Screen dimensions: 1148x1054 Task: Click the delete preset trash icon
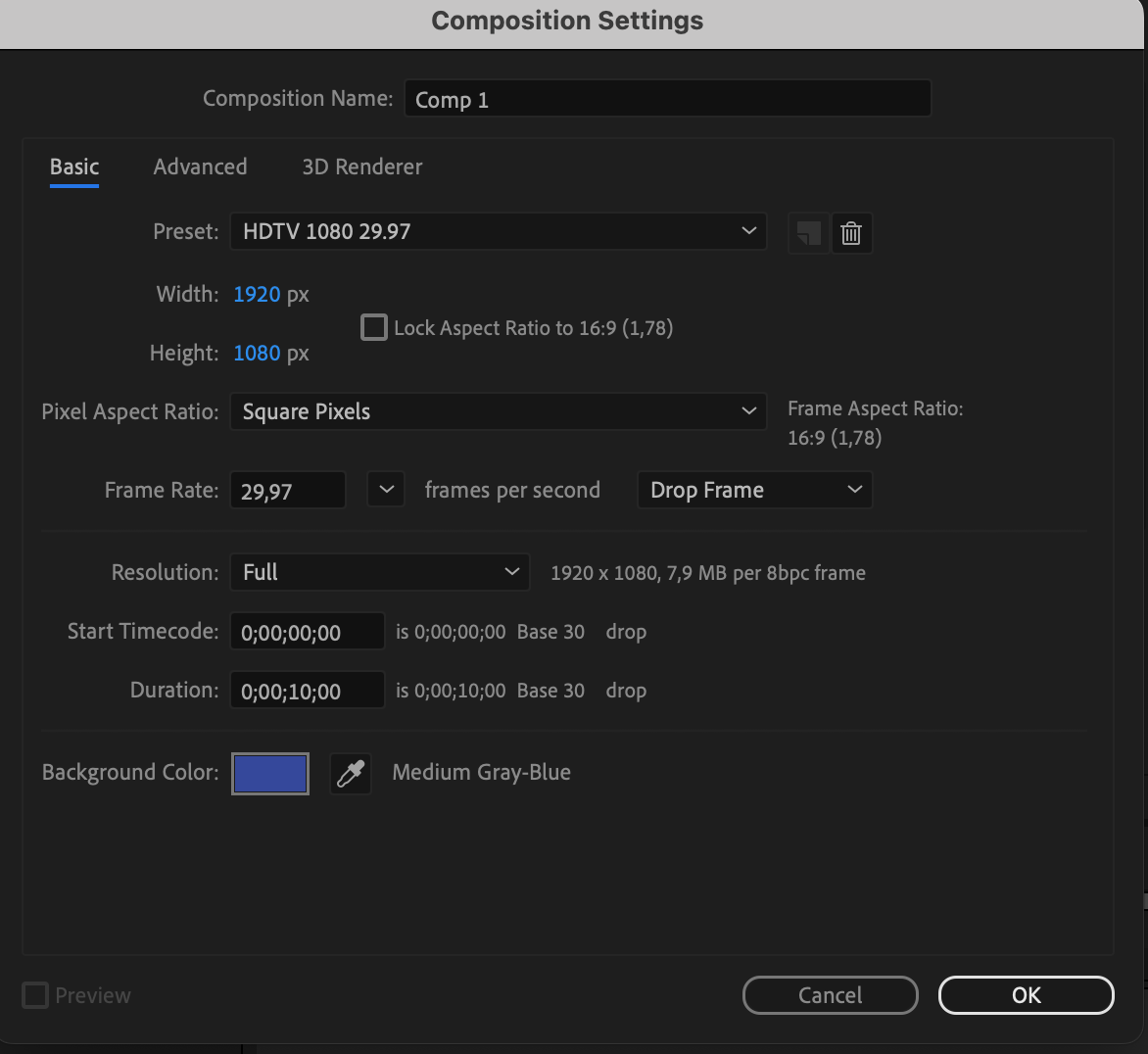851,233
